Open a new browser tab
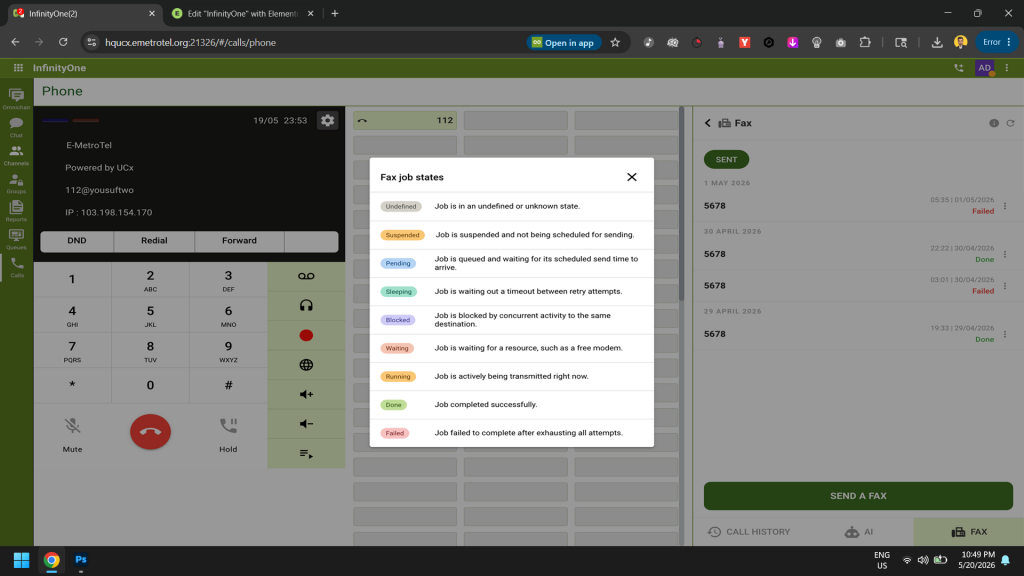1024x576 pixels. (x=335, y=14)
